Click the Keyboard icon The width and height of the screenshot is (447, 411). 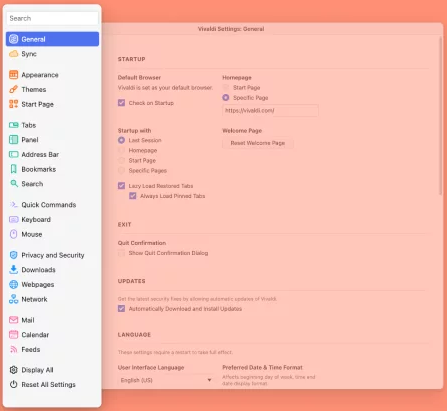click(14, 219)
